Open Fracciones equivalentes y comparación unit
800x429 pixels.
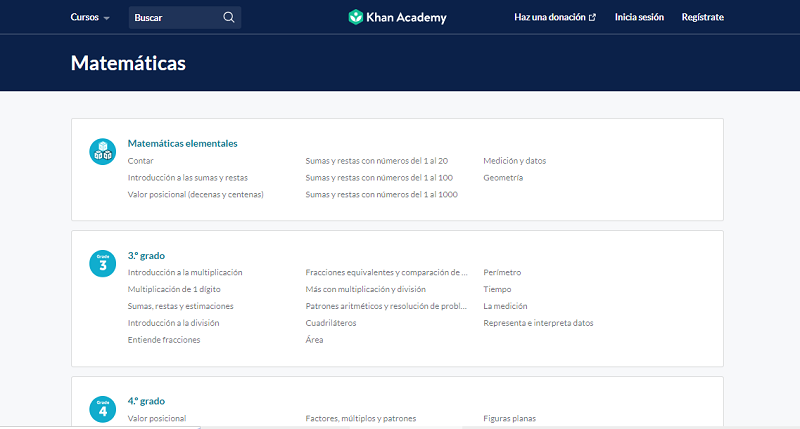pos(386,272)
